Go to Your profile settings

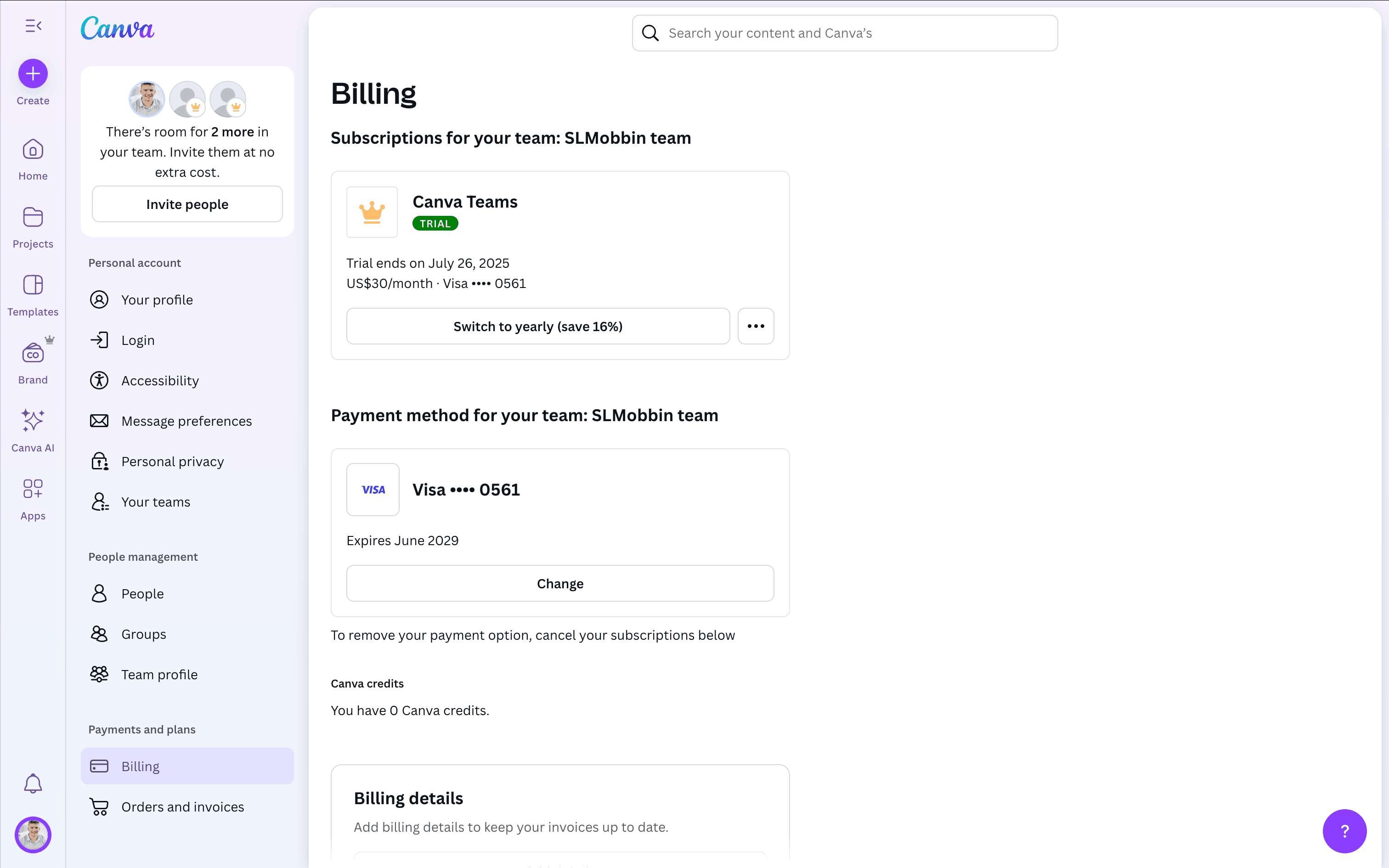[157, 299]
